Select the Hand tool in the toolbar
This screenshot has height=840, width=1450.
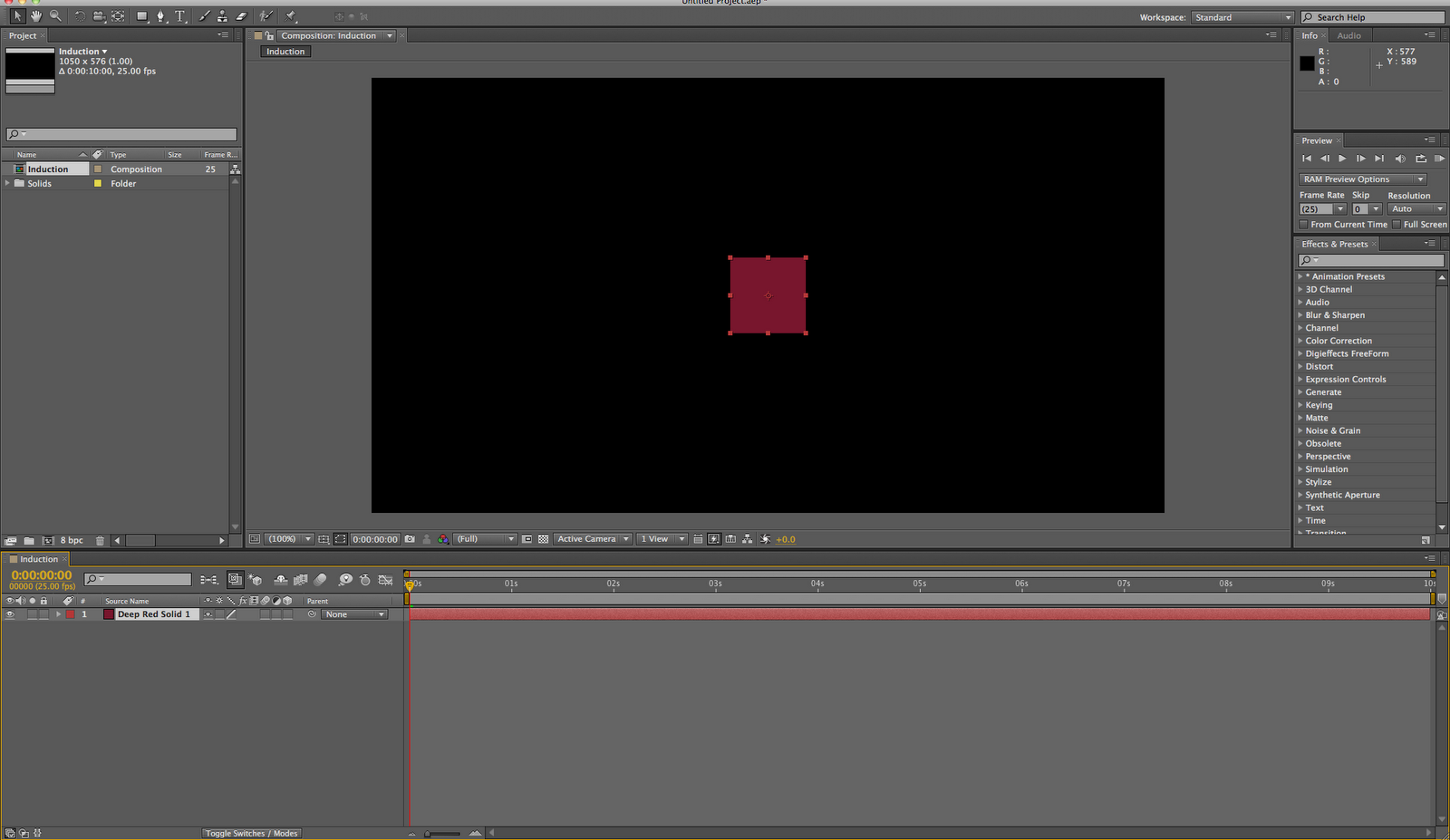tap(36, 15)
